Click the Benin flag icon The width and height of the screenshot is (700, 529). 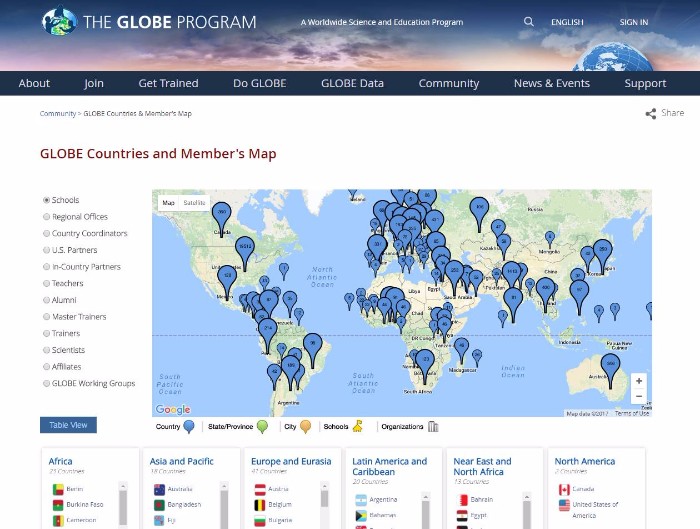point(58,489)
